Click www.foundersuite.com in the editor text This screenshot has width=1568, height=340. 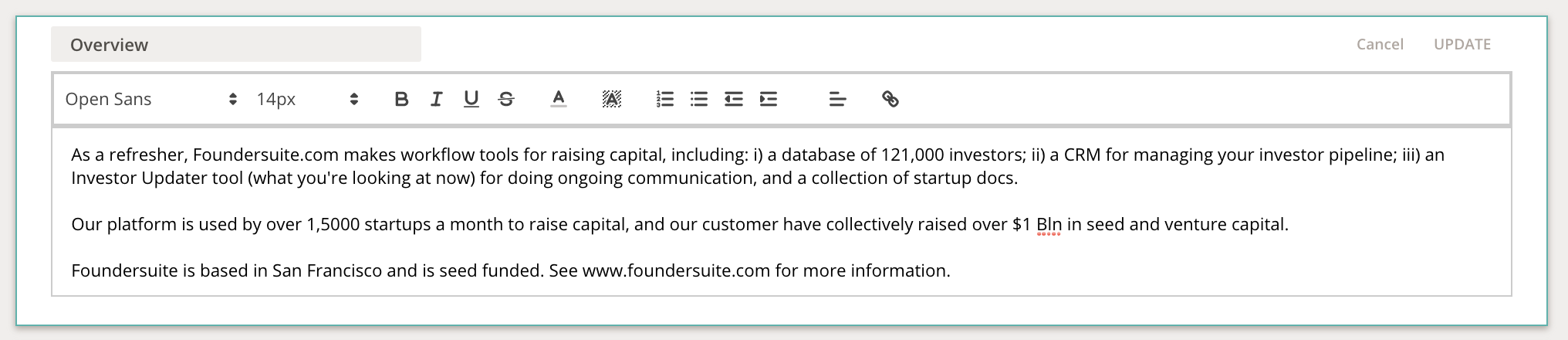tap(676, 270)
